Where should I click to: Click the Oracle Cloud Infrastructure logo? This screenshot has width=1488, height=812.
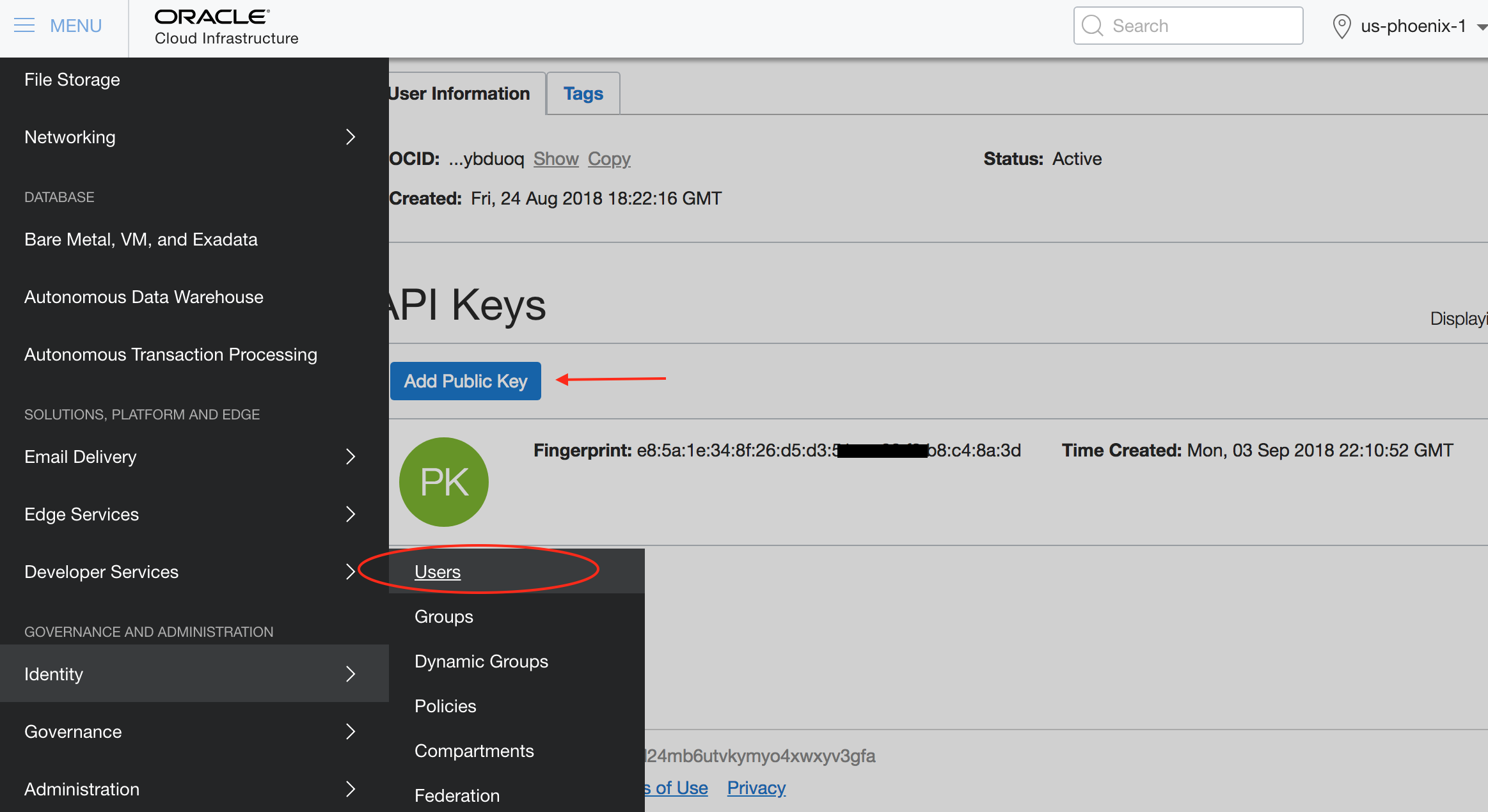tap(226, 27)
